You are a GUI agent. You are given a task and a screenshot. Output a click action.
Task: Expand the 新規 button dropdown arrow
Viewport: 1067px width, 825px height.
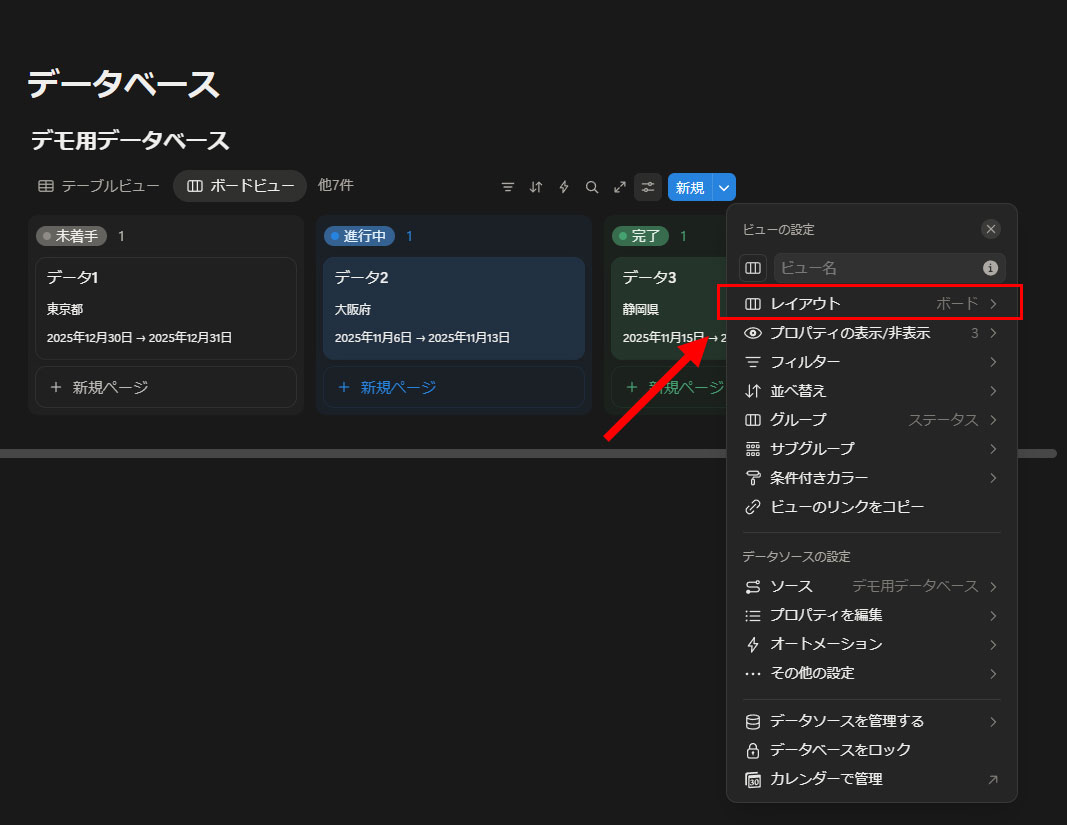click(726, 187)
